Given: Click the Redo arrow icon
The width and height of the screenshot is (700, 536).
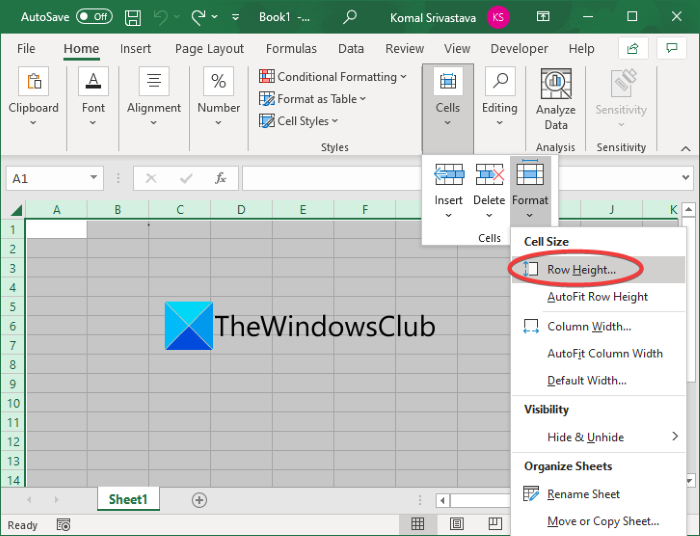Looking at the screenshot, I should click(198, 17).
